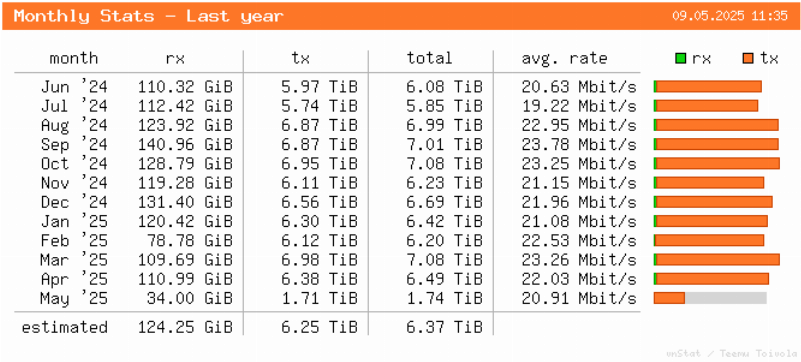801x362 pixels.
Task: Click the Dec '24 total 6.69 TiB
Action: coord(444,202)
